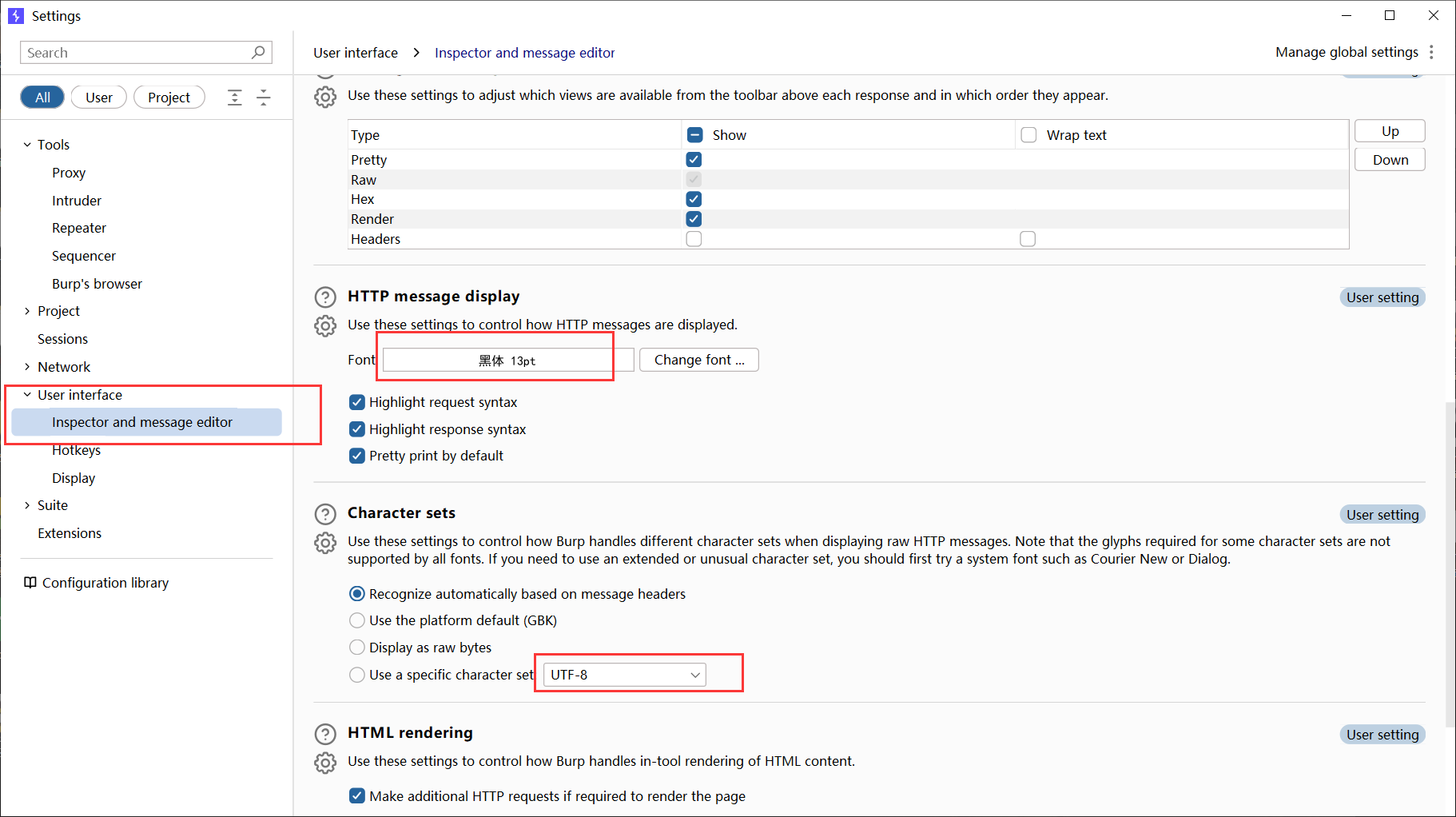Toggle Make additional HTTP requests checkbox
This screenshot has height=817, width=1456.
pyautogui.click(x=357, y=796)
